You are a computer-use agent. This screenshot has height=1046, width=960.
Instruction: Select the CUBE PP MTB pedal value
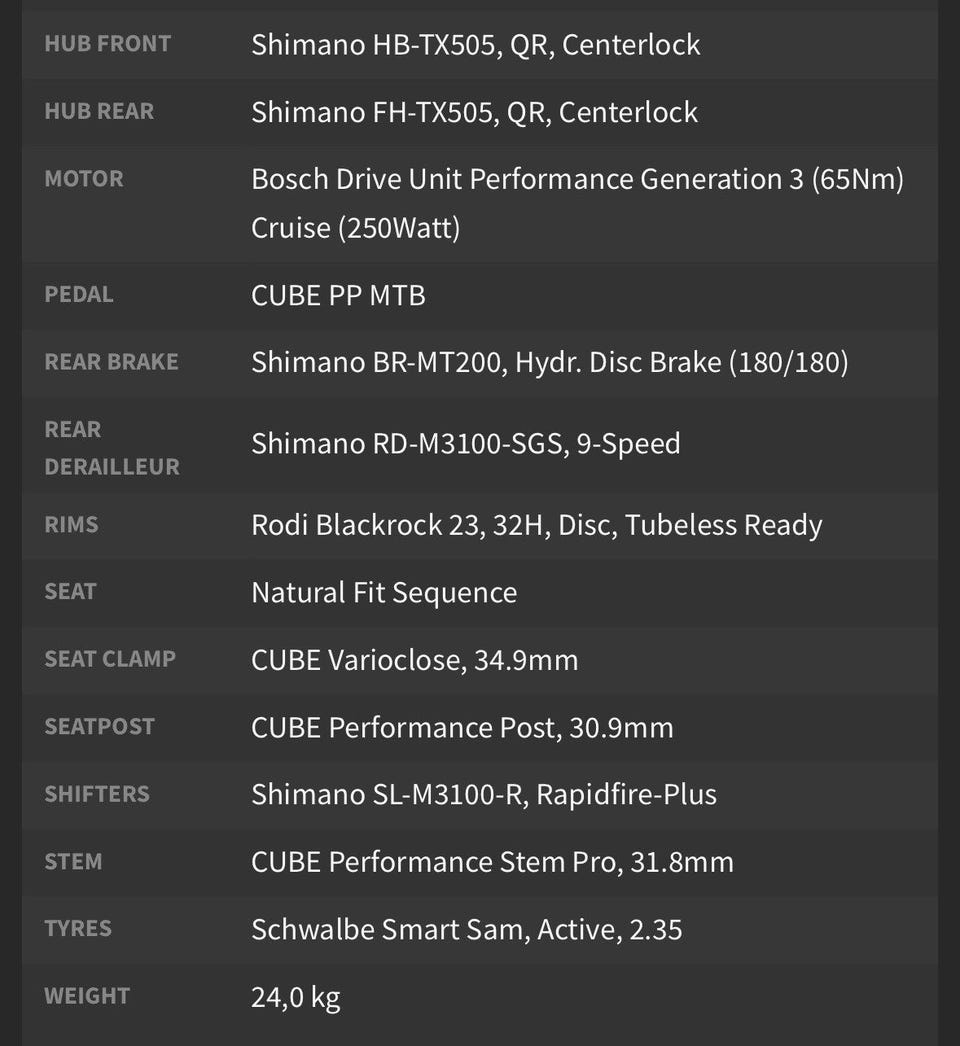point(338,296)
